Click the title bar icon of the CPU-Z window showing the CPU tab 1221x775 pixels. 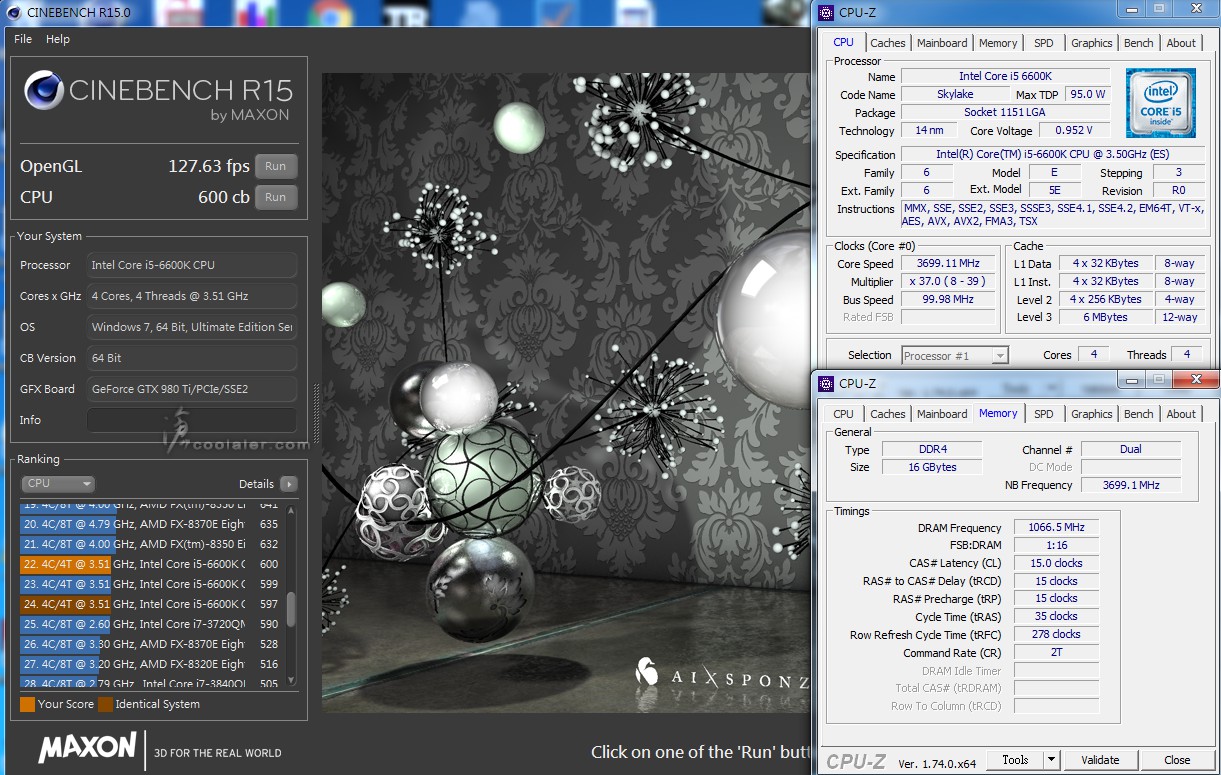tap(825, 12)
